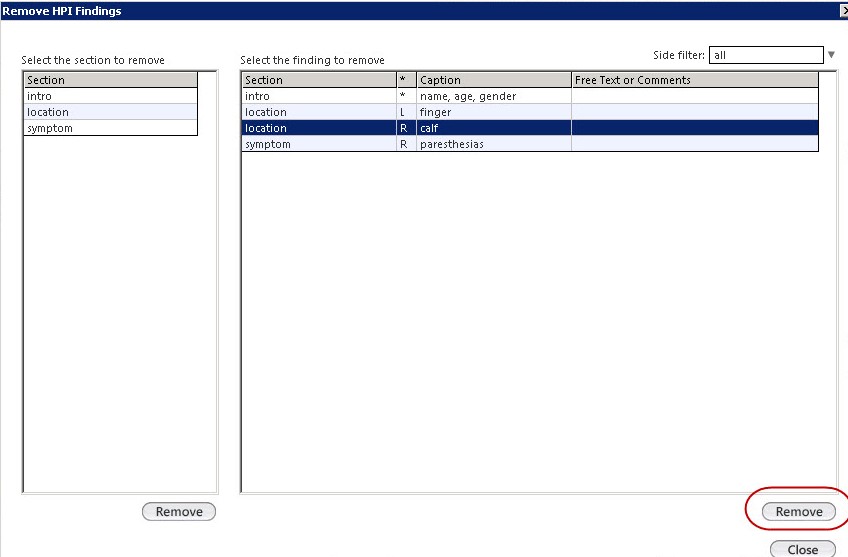
Task: Close the Remove HPI Findings dialog
Action: pos(844,11)
